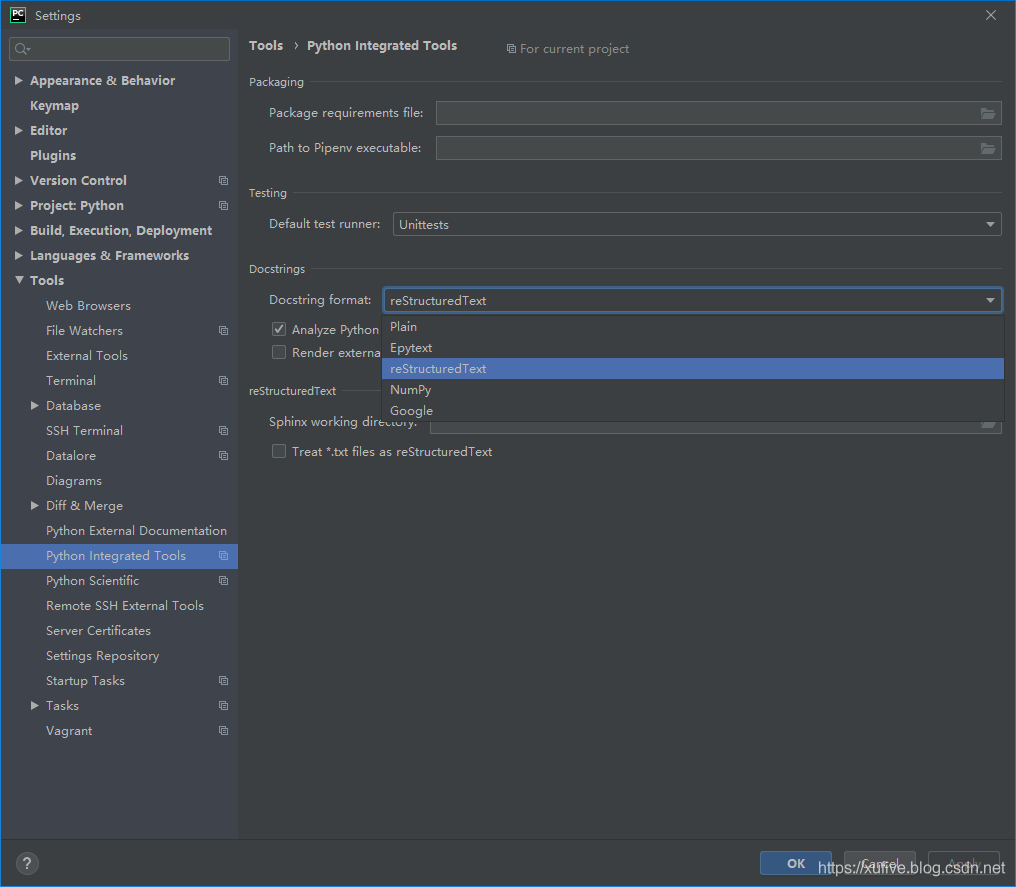Screen dimensions: 1016x887
Task: Toggle Analyze Python code in docstrings checkbox
Action: coord(279,329)
